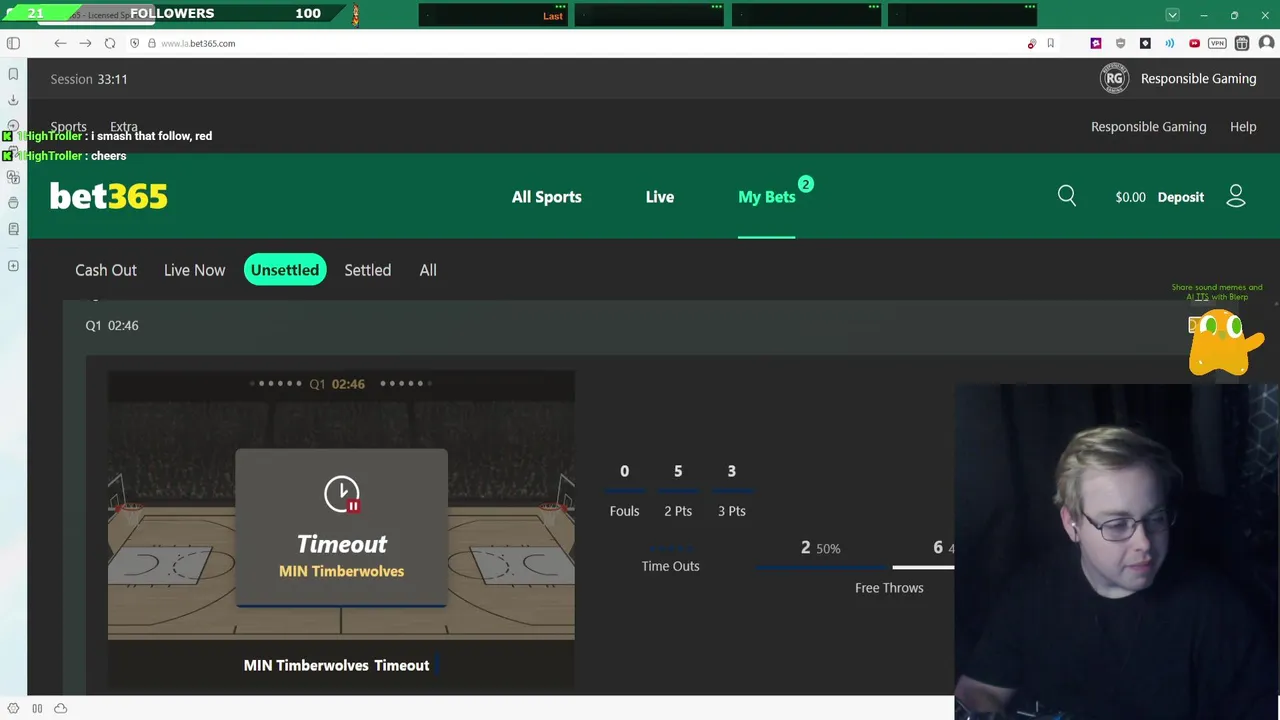The image size is (1280, 720).
Task: Open All Sports navigation item
Action: [x=546, y=197]
